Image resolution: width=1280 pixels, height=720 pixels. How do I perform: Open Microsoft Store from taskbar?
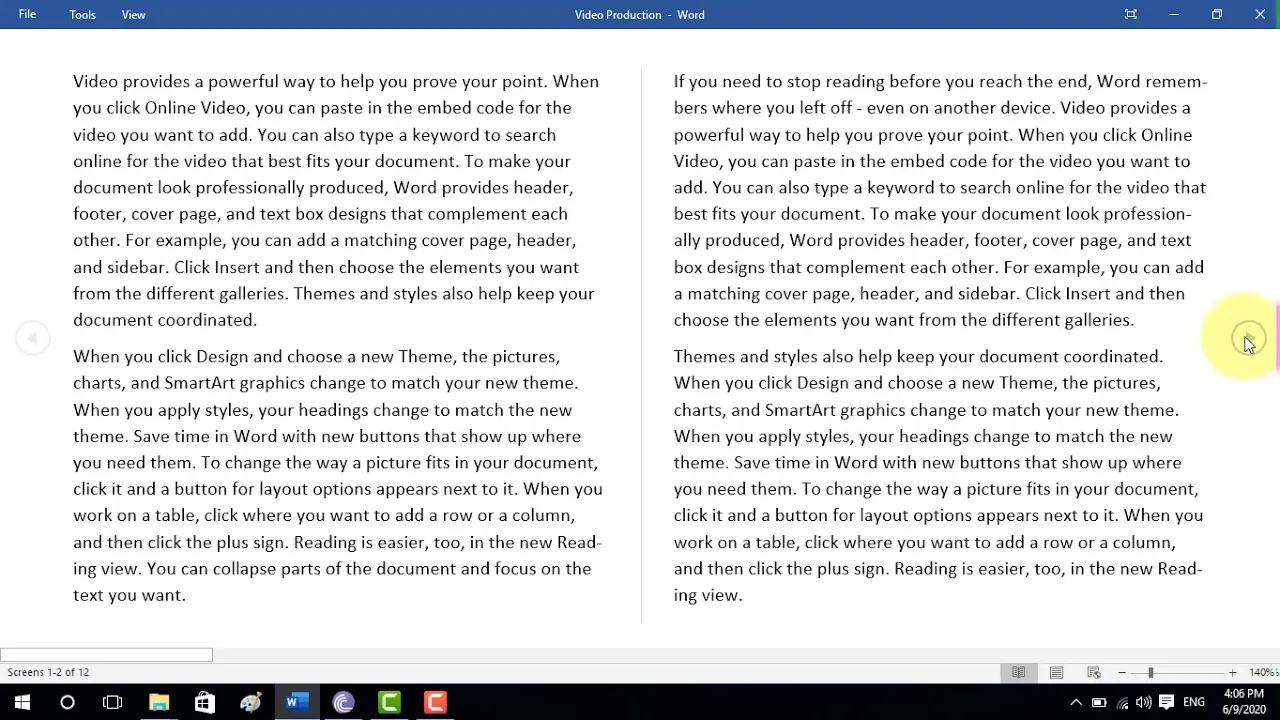coord(204,702)
